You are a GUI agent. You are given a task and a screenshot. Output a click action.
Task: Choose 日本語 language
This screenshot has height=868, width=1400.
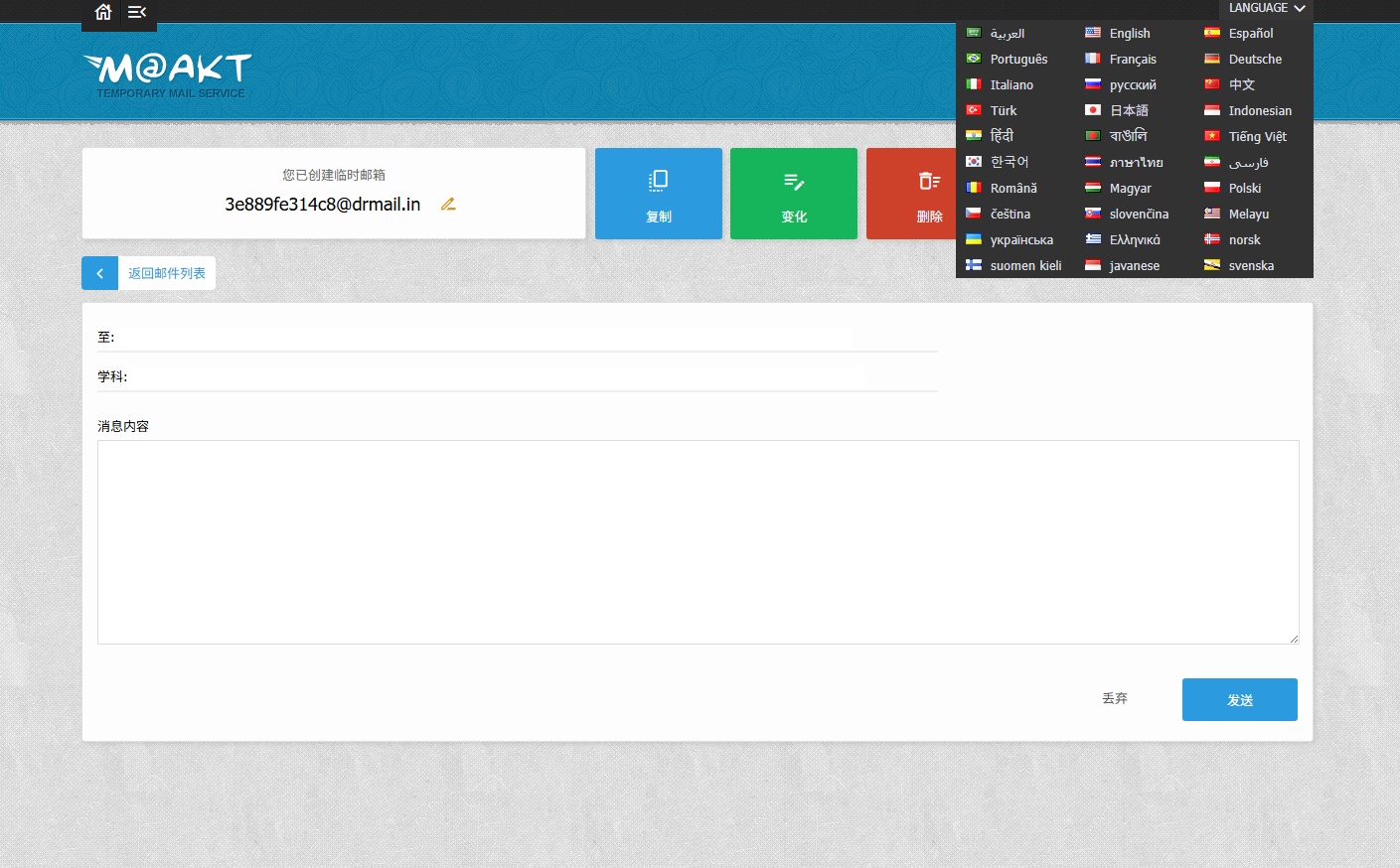(1117, 111)
